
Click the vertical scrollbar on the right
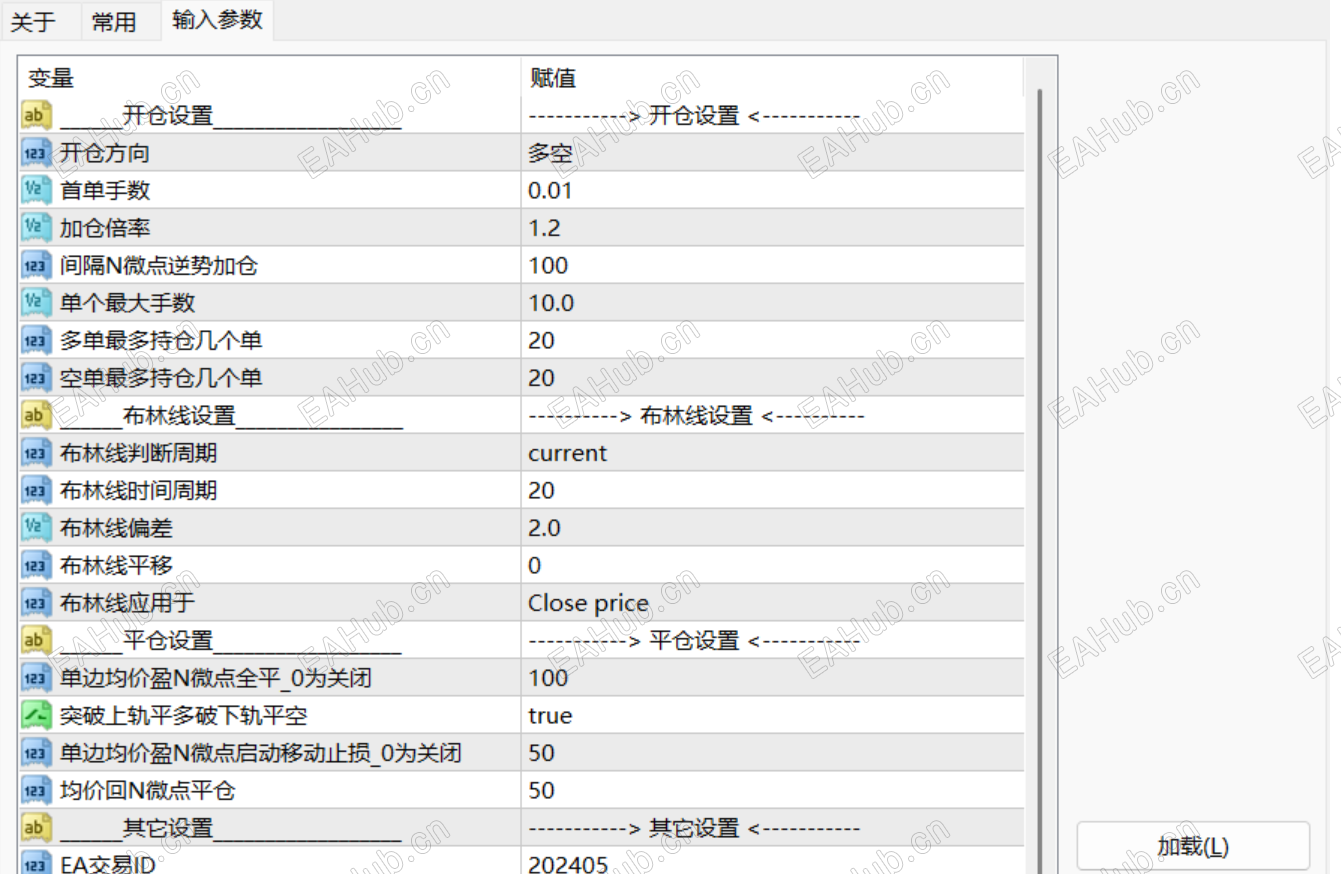tap(1043, 400)
